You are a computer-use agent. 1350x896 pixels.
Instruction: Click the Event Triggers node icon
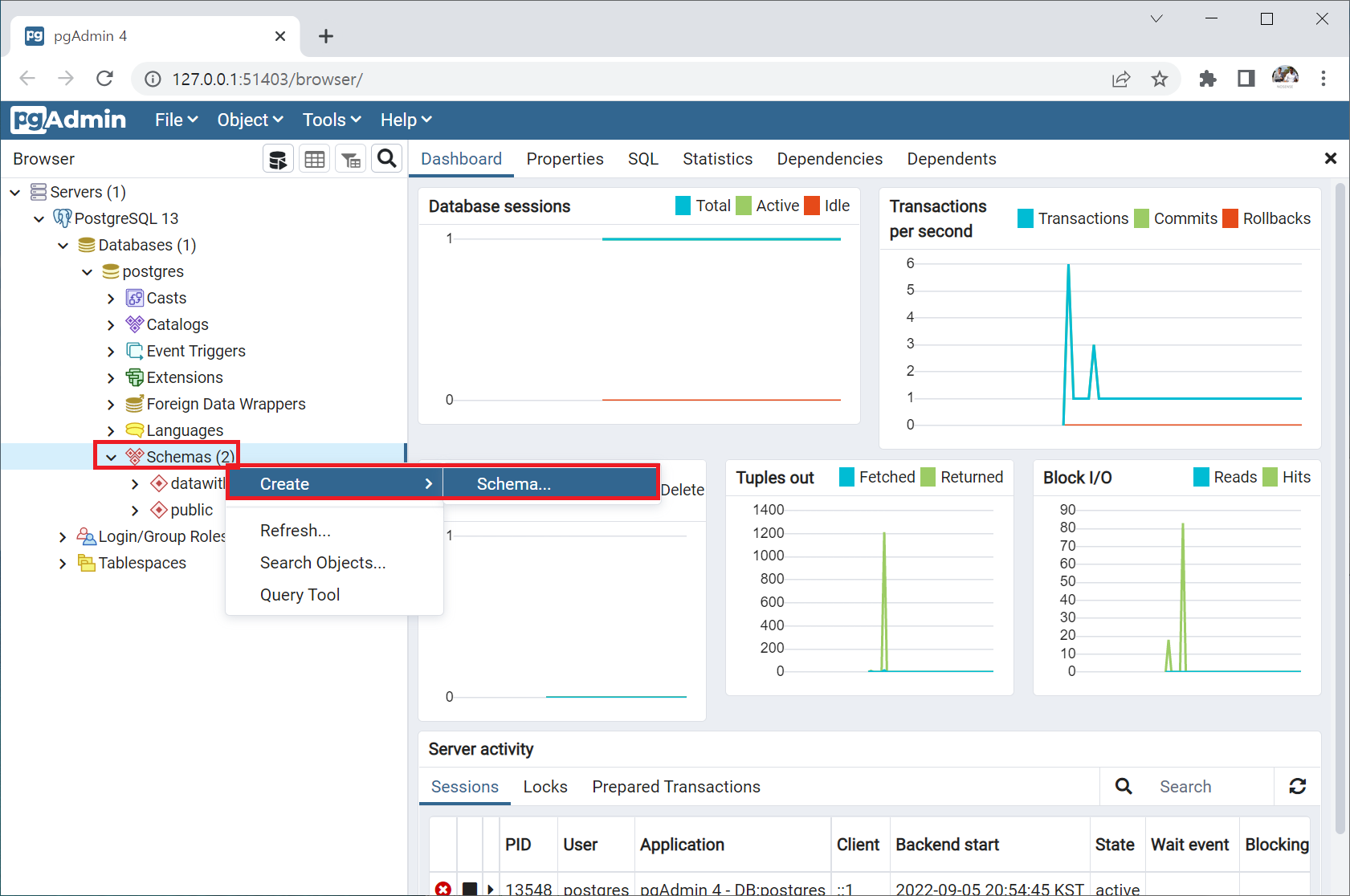pos(135,351)
